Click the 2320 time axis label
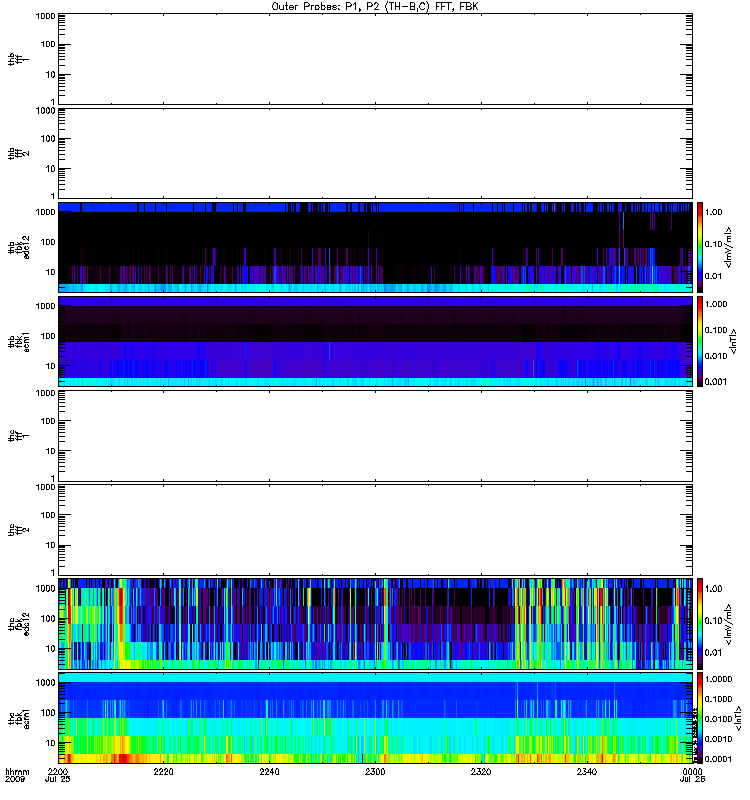750x800 pixels. 481,771
